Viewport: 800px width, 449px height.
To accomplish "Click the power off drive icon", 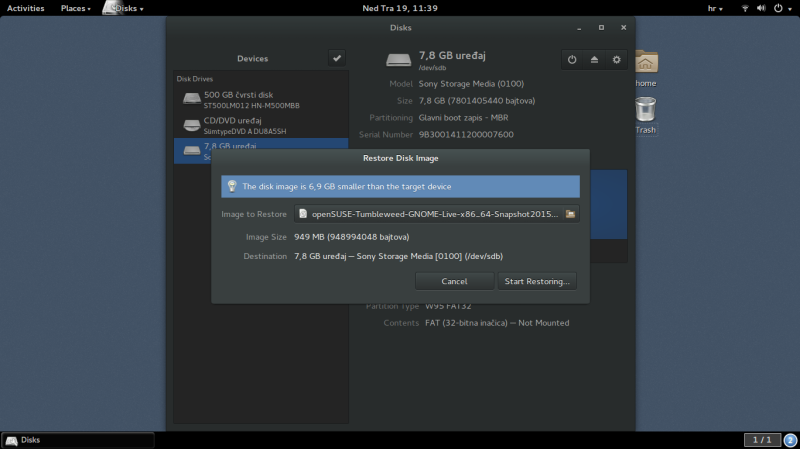I will 572,59.
